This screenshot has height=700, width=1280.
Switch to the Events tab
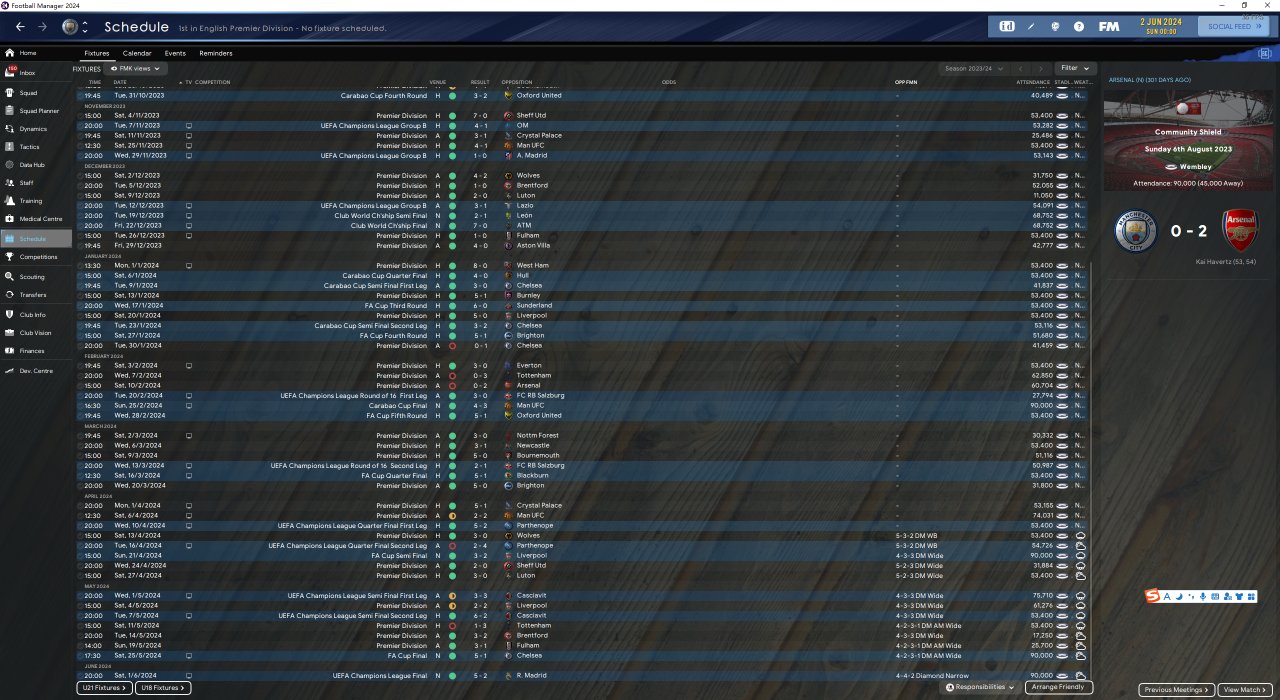coord(175,53)
